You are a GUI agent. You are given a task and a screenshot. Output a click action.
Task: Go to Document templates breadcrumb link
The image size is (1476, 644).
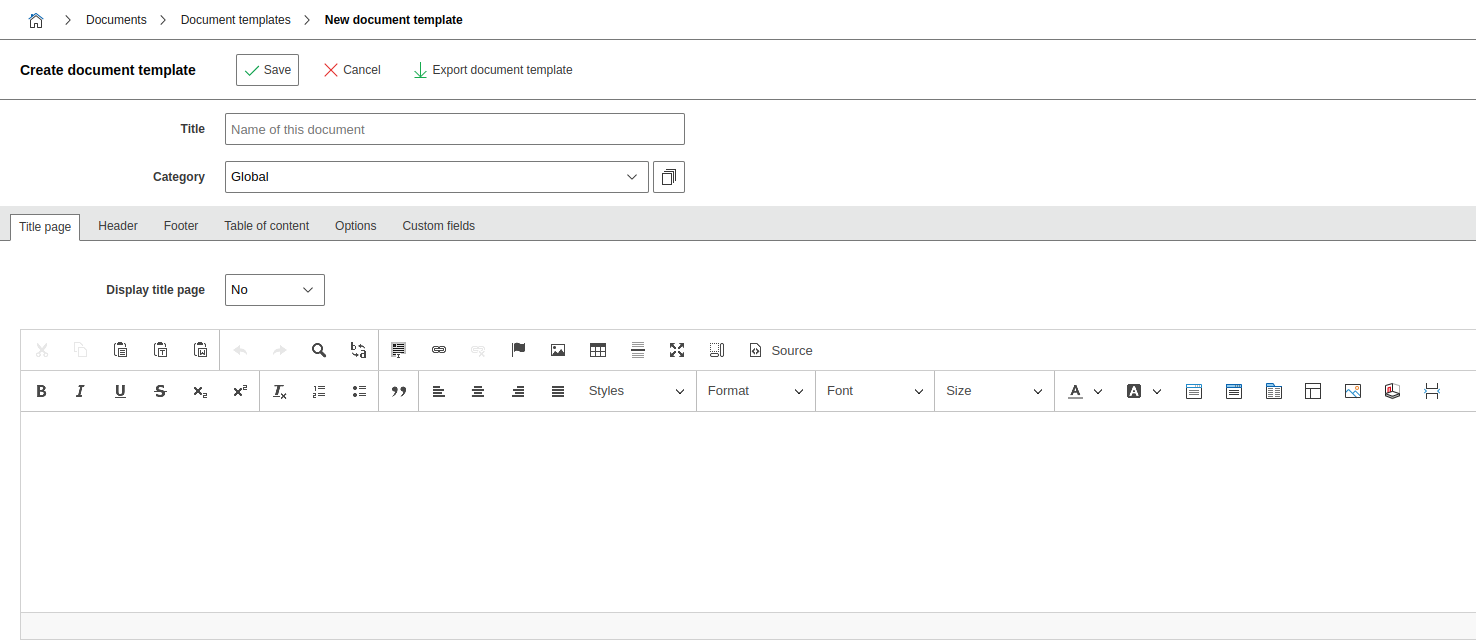[236, 20]
